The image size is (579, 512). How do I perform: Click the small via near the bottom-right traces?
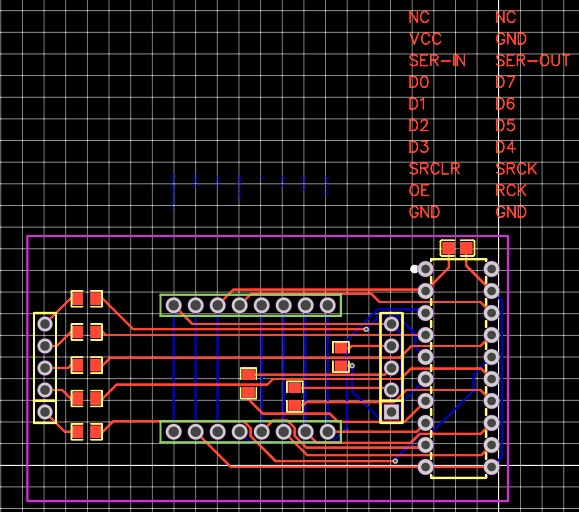(x=395, y=461)
